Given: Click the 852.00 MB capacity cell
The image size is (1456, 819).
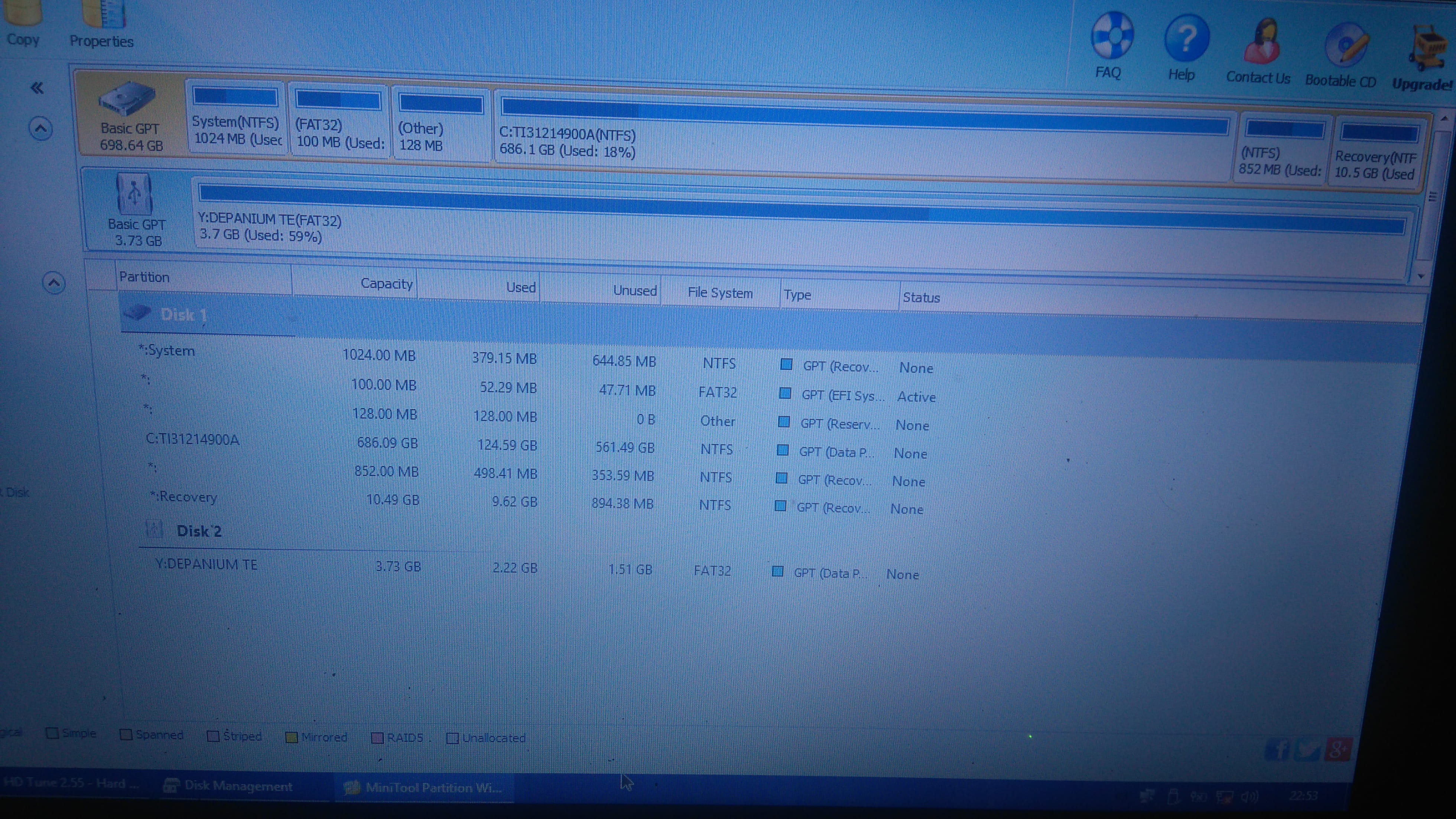Looking at the screenshot, I should (x=386, y=471).
